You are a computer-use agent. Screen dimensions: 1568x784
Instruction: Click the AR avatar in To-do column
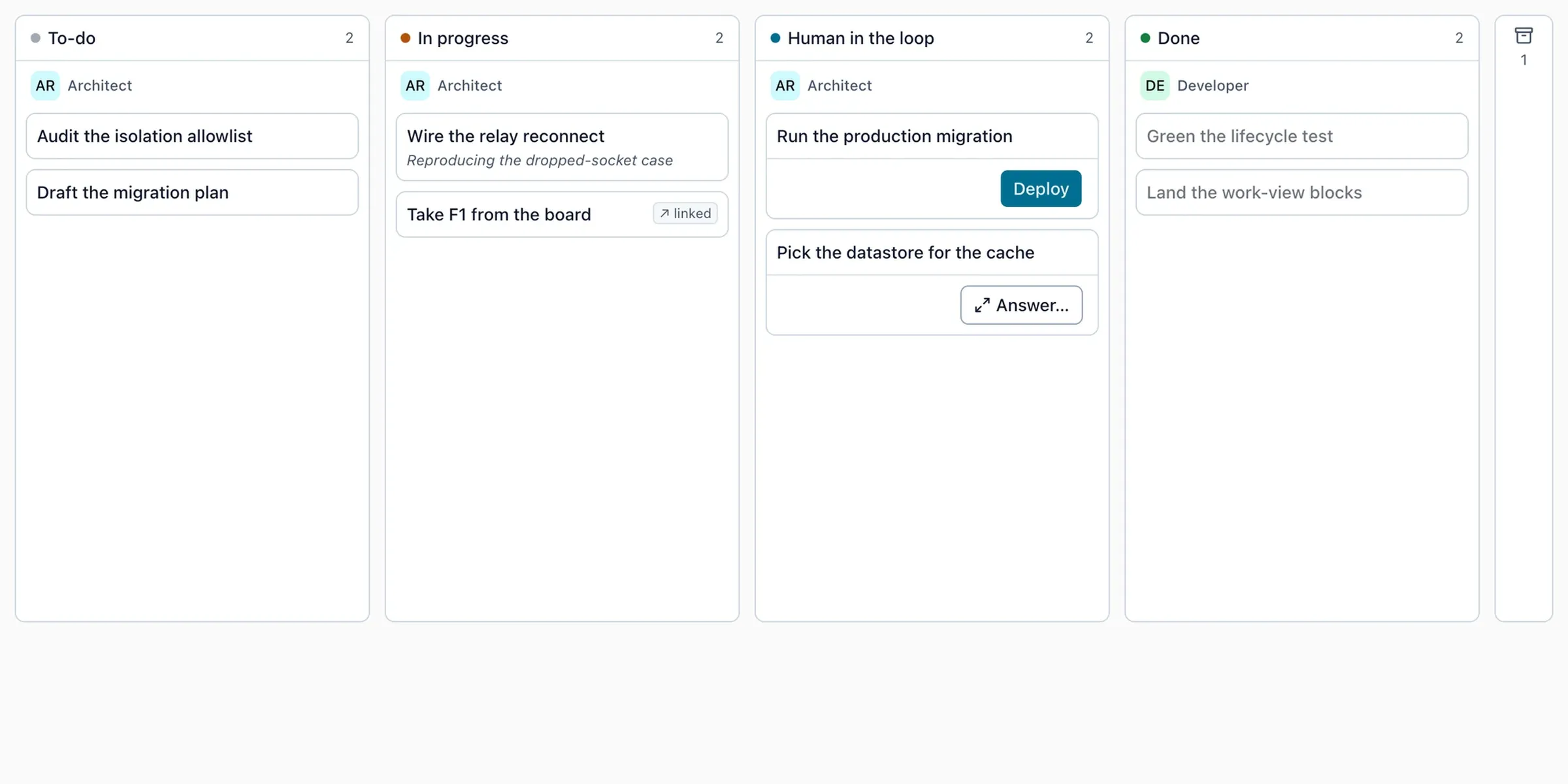[45, 86]
